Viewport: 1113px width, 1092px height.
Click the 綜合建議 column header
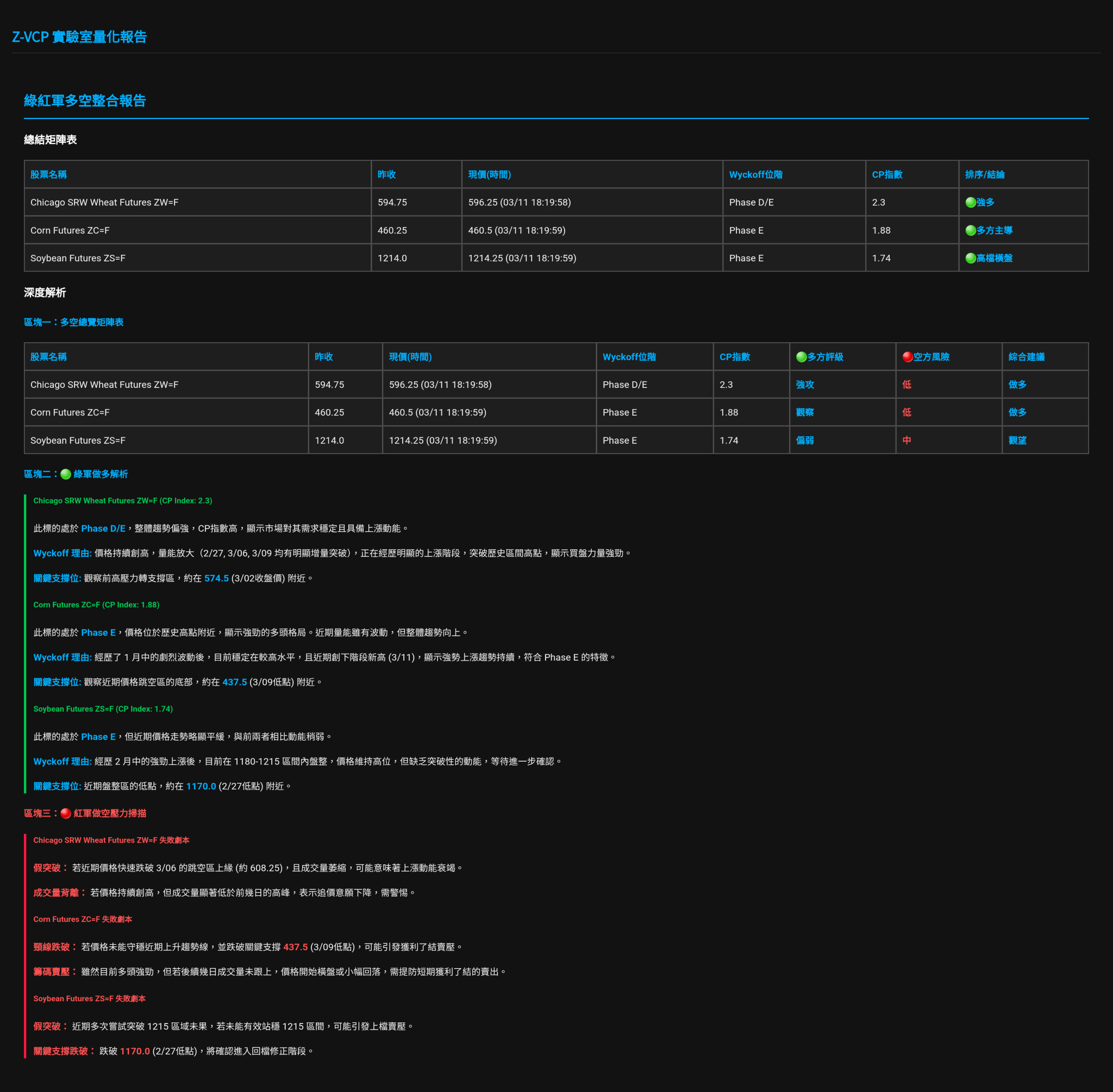coord(1027,357)
